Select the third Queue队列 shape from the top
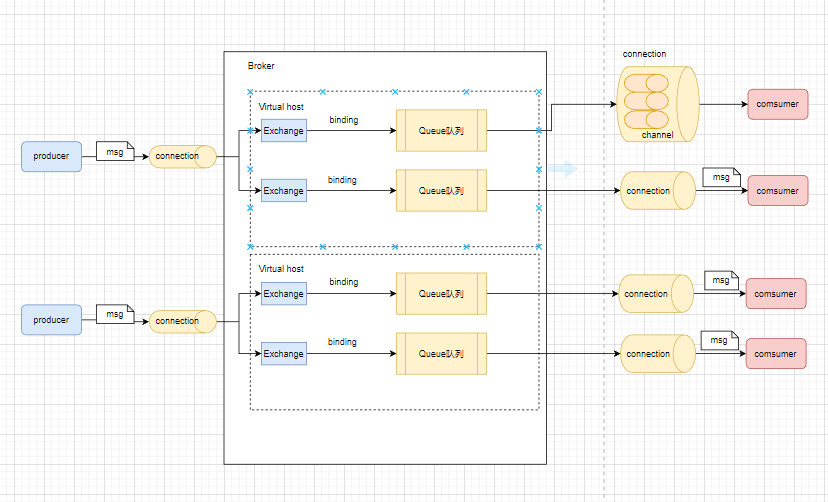Image resolution: width=828 pixels, height=502 pixels. (x=441, y=294)
